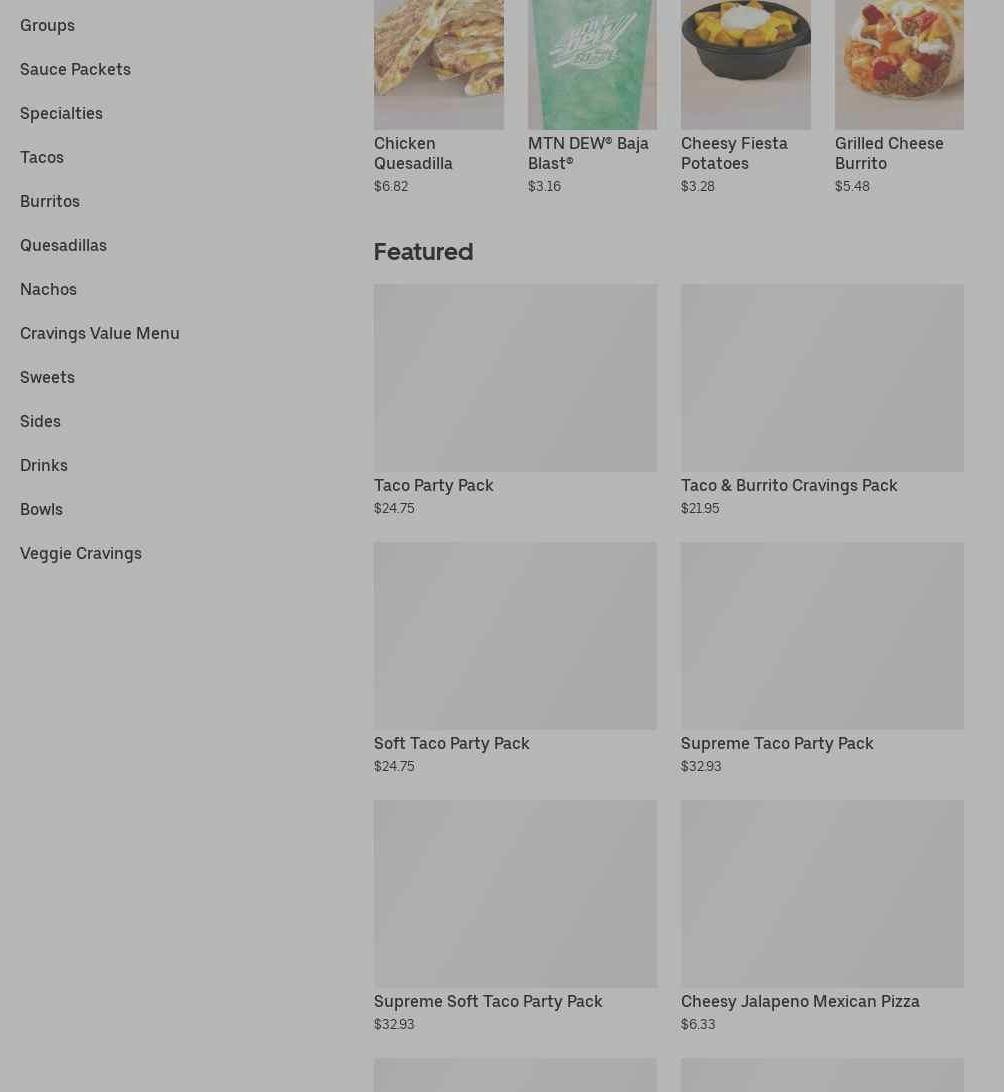The height and width of the screenshot is (1092, 1004).
Task: Navigate to the Burritos category
Action: pos(50,201)
